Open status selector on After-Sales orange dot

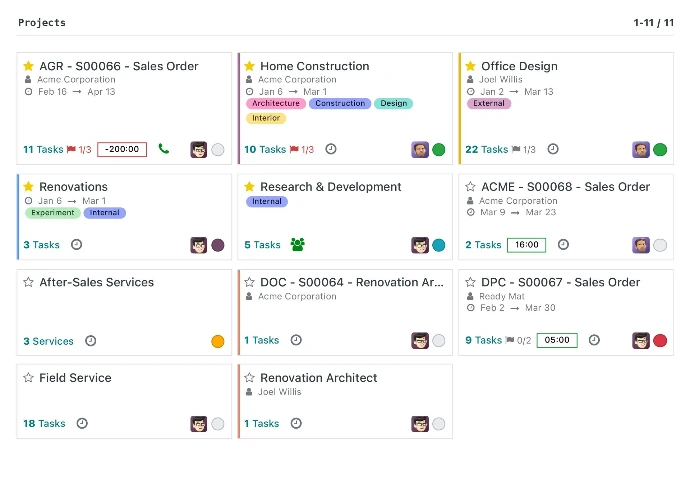point(218,341)
